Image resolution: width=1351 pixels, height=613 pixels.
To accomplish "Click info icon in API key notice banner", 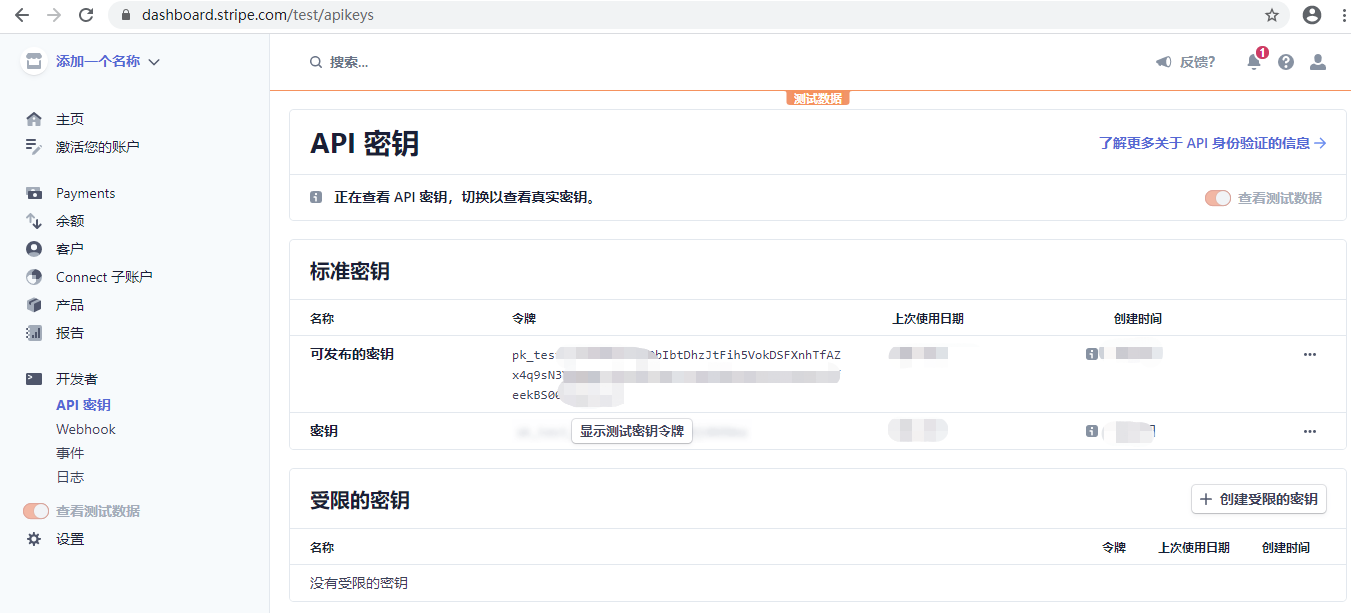I will [x=316, y=197].
